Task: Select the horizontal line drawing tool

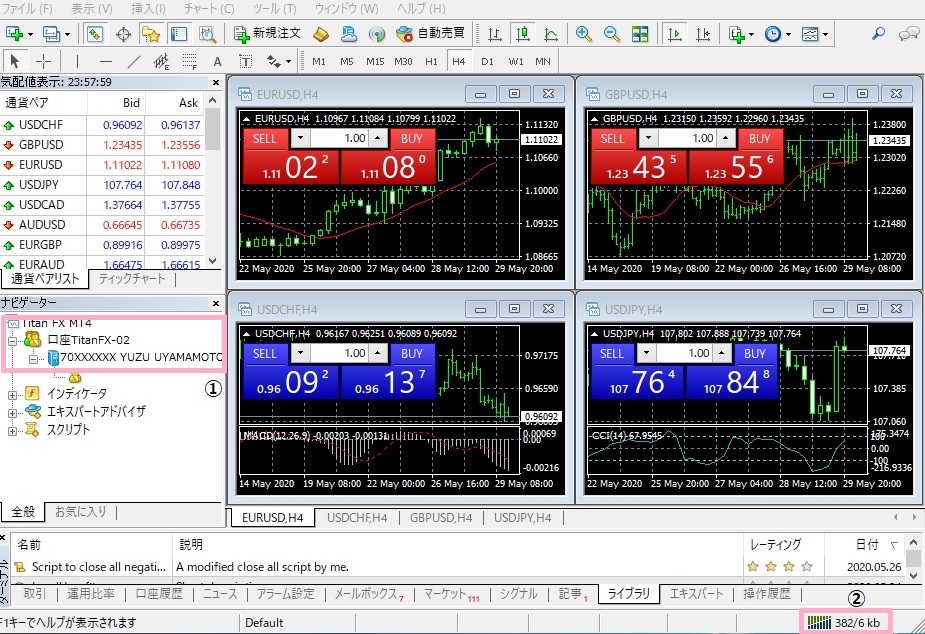Action: pyautogui.click(x=106, y=61)
